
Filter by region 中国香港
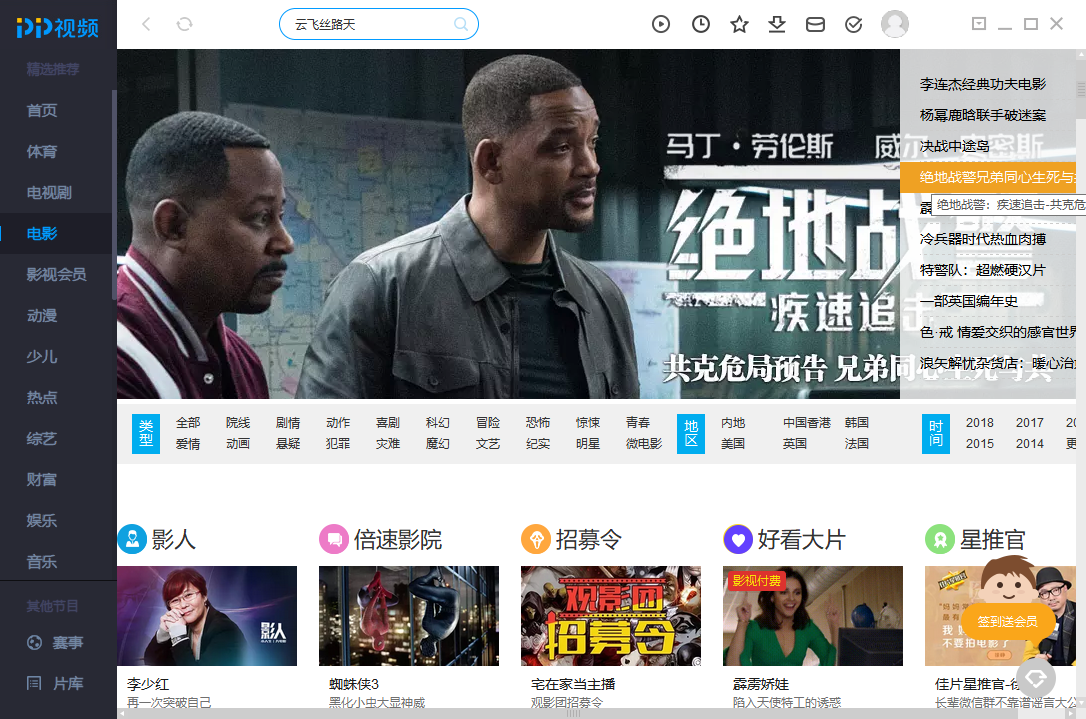[807, 423]
